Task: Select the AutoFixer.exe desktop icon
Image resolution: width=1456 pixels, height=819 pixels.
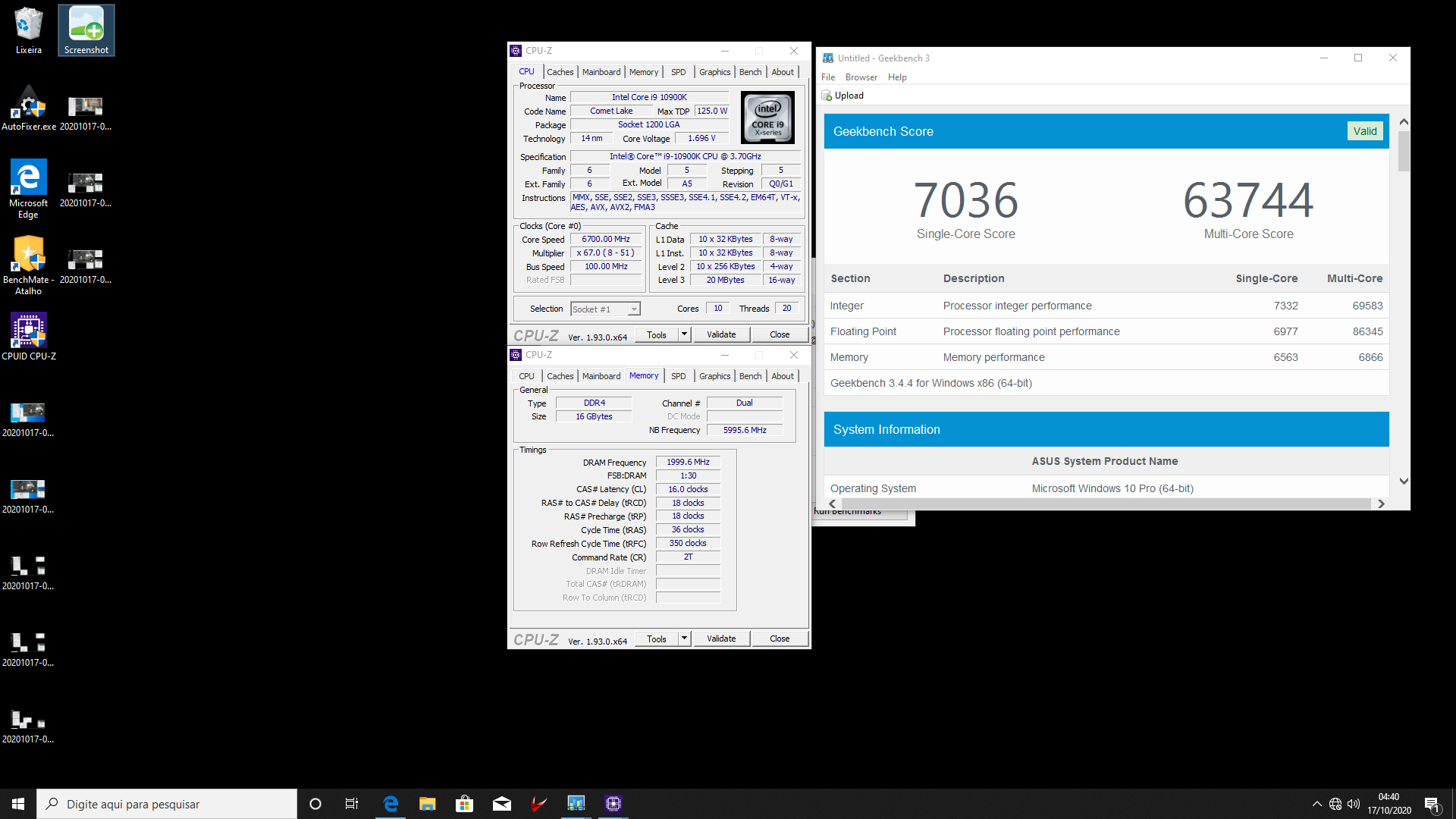Action: pyautogui.click(x=28, y=108)
